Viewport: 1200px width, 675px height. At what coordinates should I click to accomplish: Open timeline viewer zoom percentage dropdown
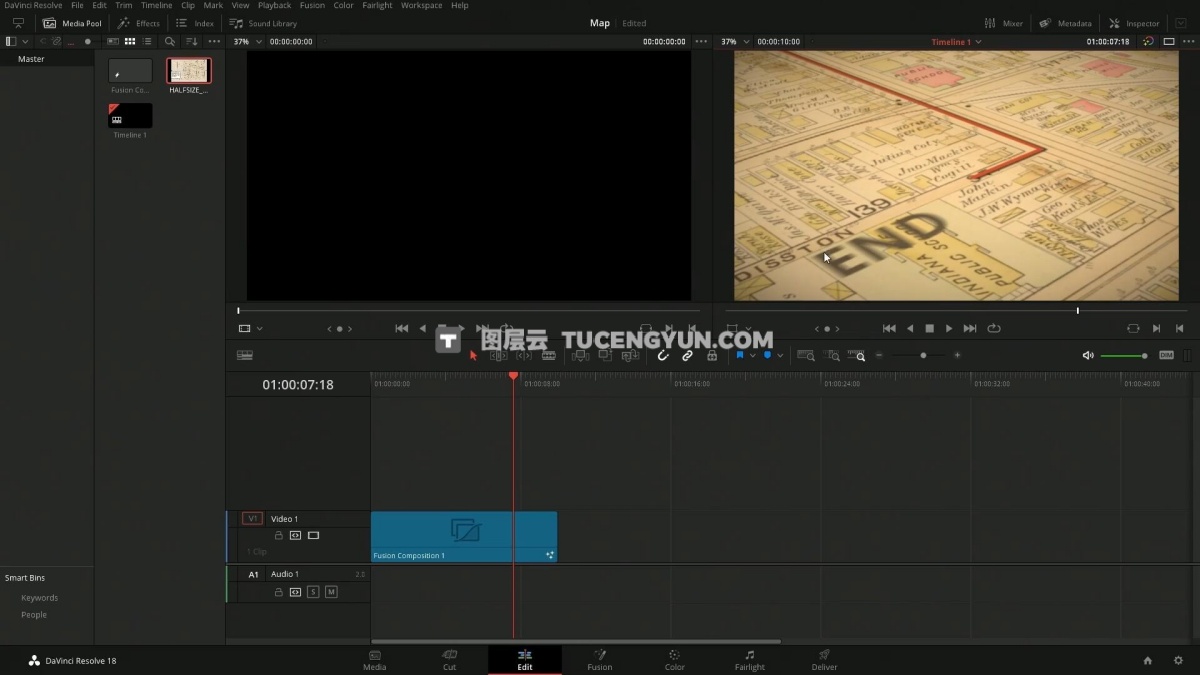point(734,41)
